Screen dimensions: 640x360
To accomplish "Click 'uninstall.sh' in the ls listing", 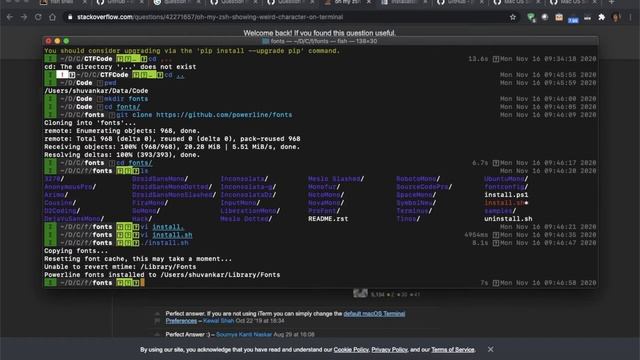I will [x=508, y=219].
